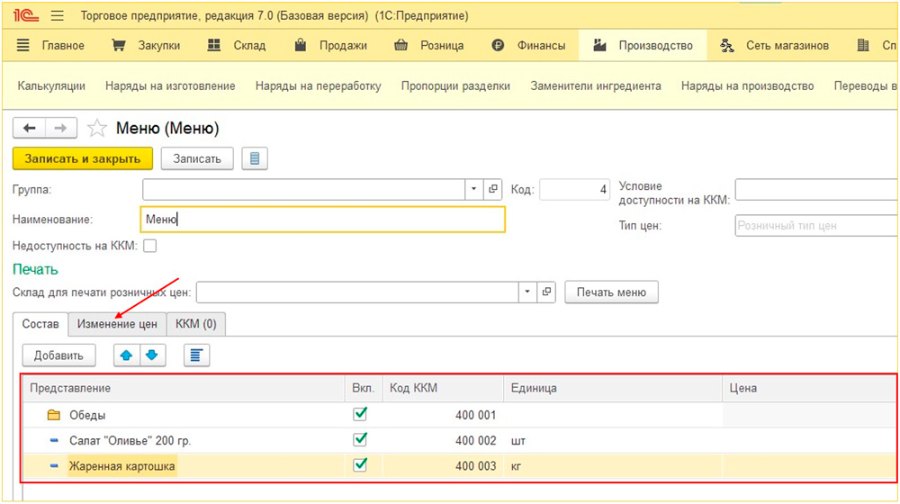
Task: Click the Печать меню button
Action: pyautogui.click(x=611, y=292)
